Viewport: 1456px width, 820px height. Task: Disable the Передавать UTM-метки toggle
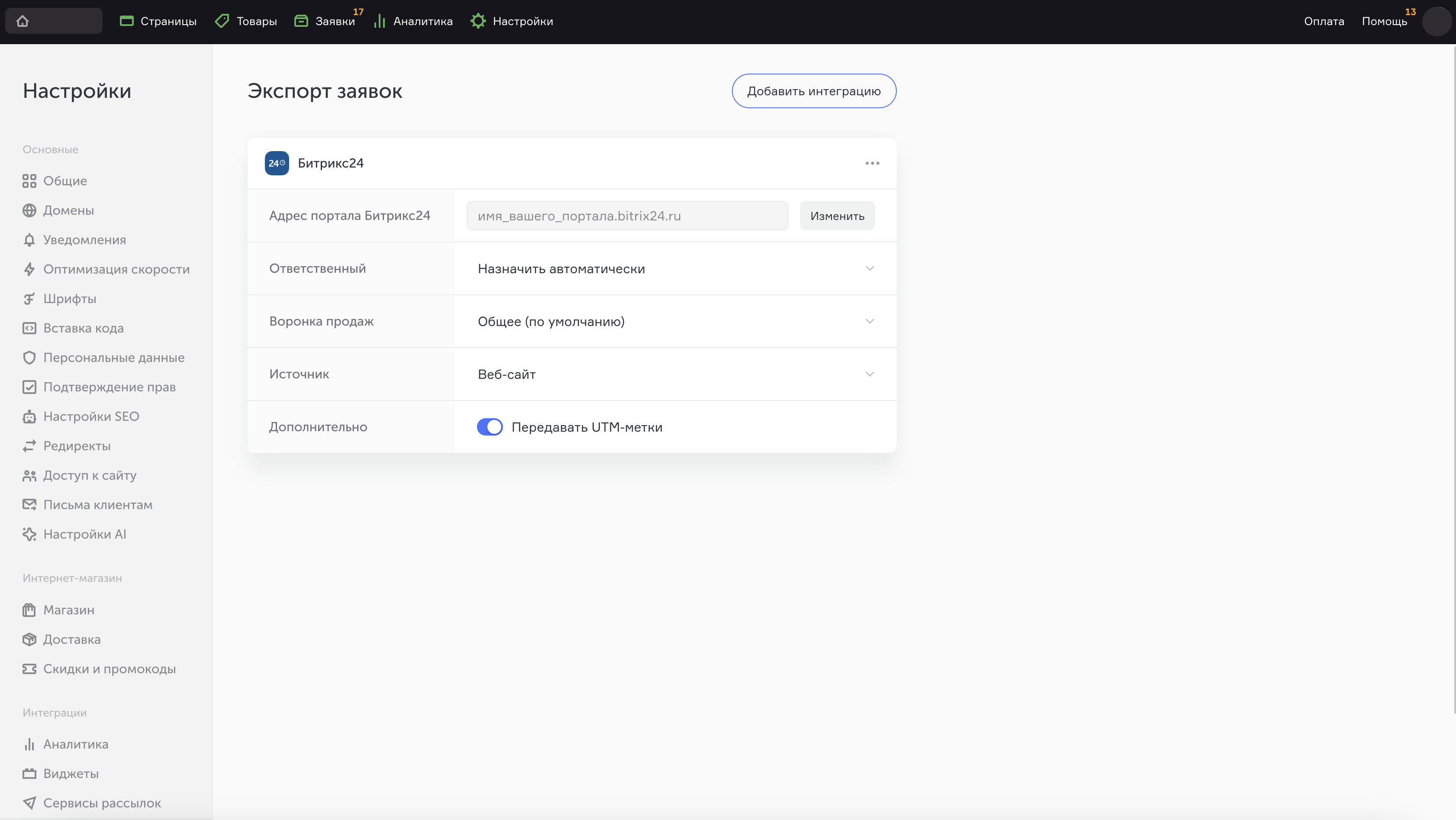490,427
